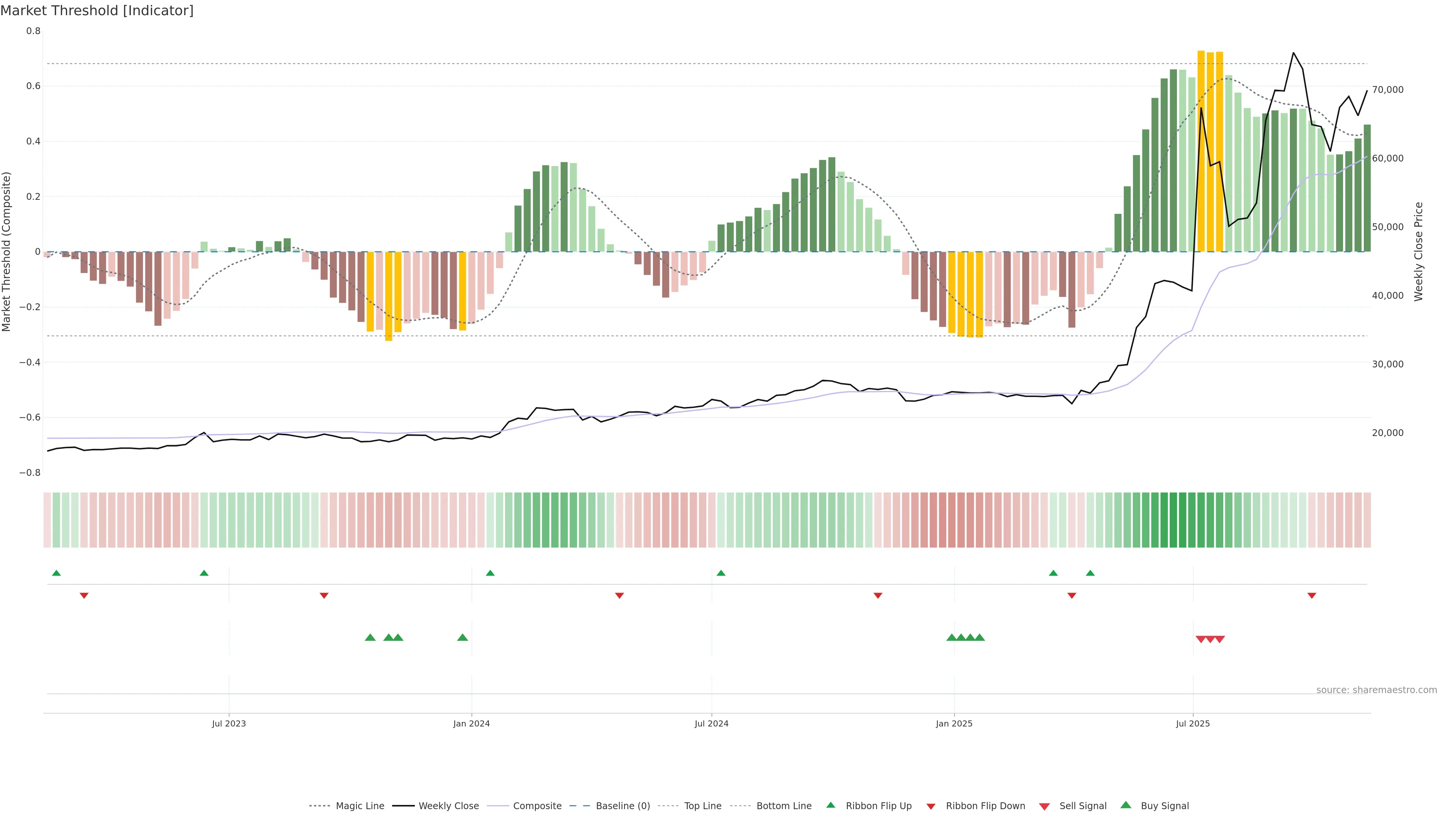Click the leftmost green Ribbon Flip Up marker
The width and height of the screenshot is (1456, 819).
[x=56, y=573]
